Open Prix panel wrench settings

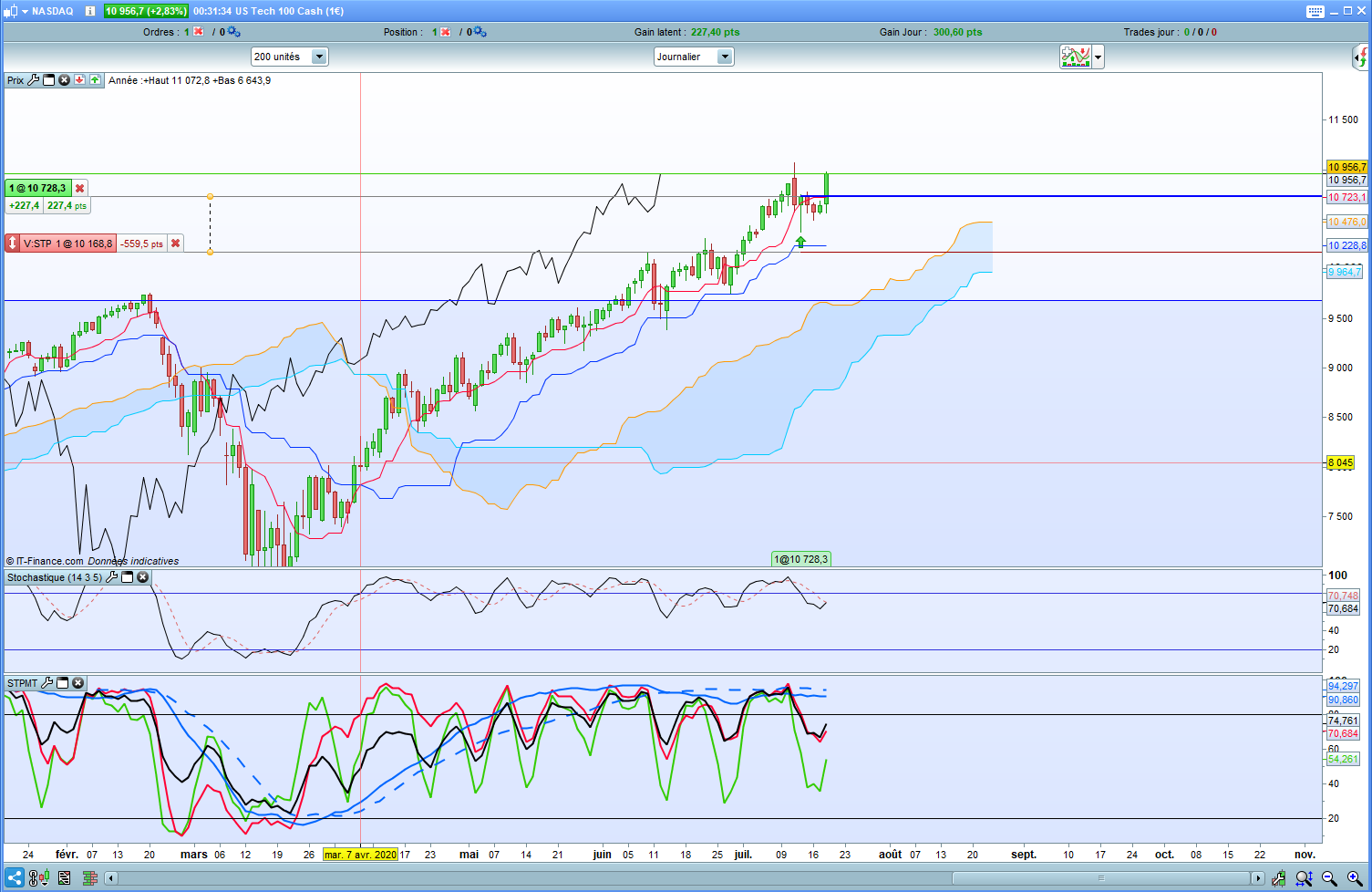click(x=34, y=80)
